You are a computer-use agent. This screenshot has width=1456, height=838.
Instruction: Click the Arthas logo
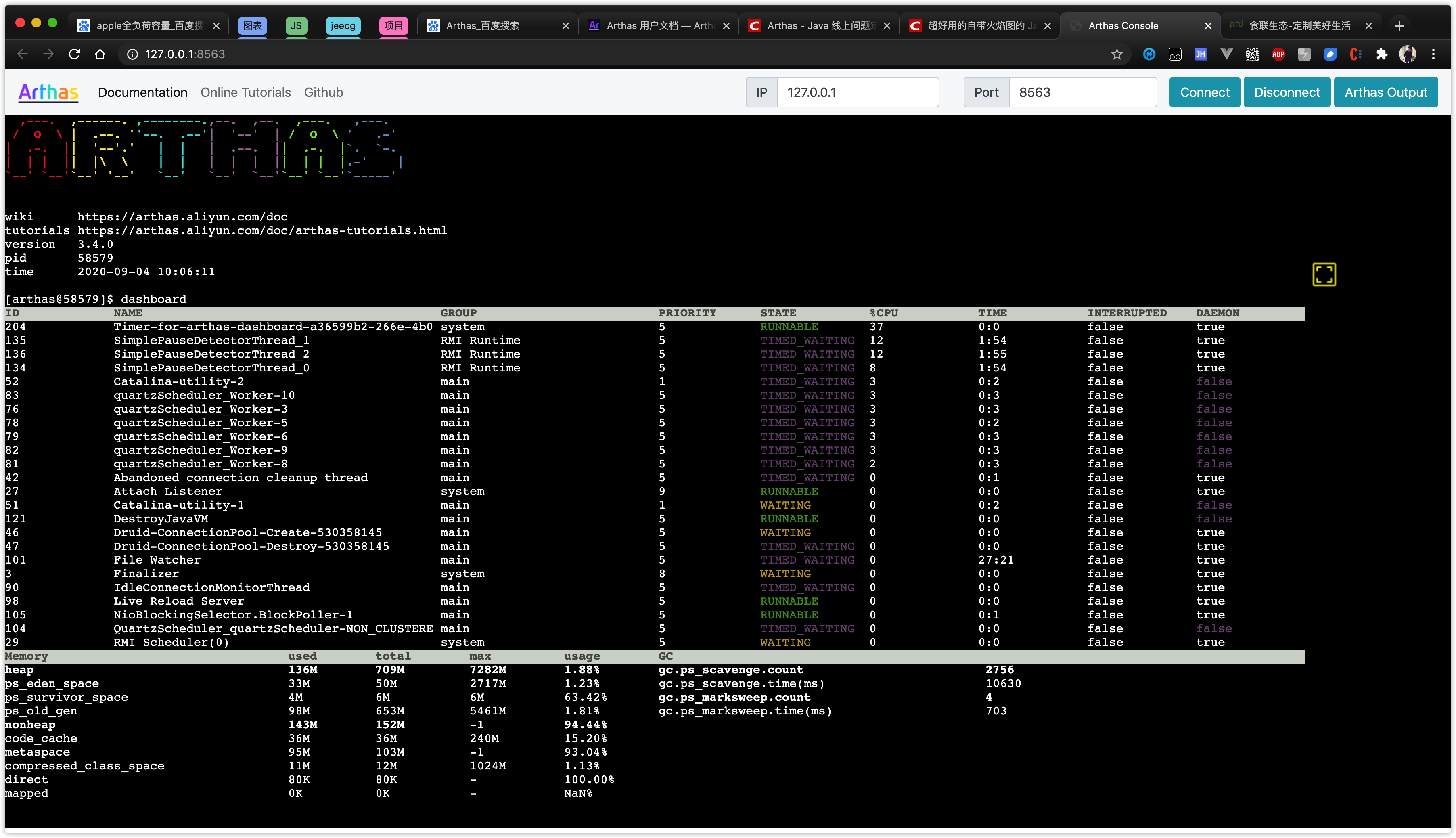(x=48, y=92)
